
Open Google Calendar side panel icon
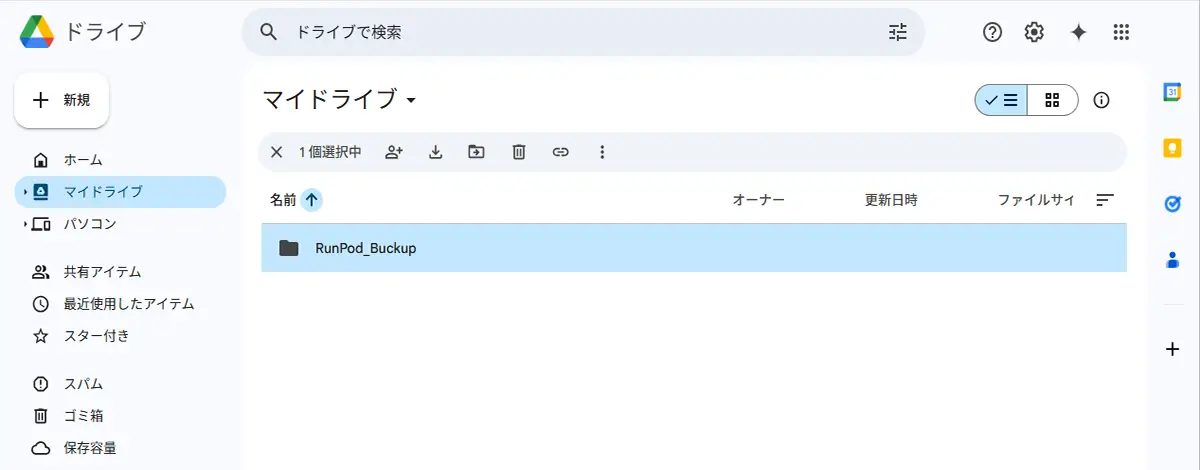coord(1172,92)
